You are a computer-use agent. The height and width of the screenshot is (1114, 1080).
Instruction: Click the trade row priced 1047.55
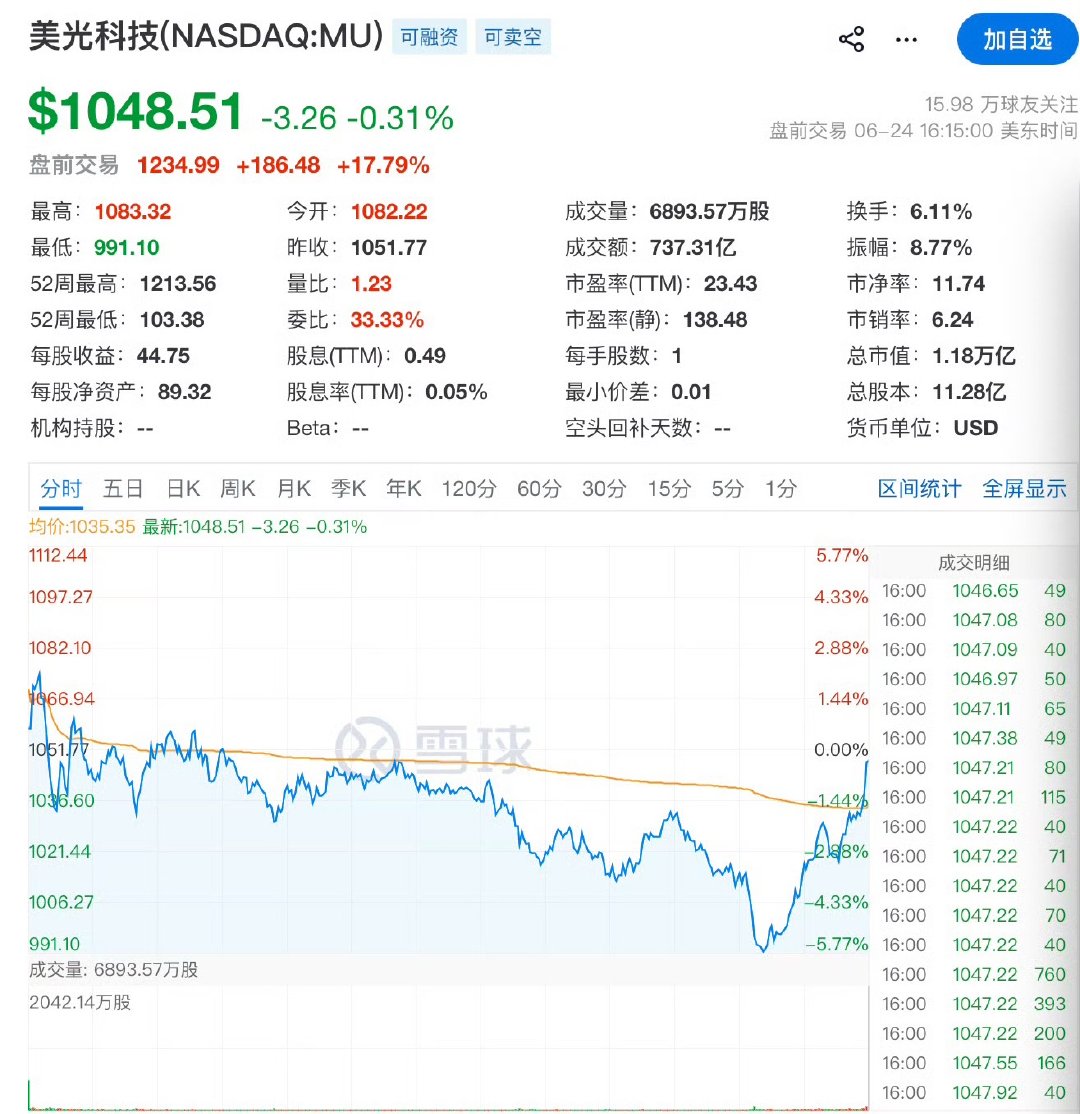point(973,1064)
